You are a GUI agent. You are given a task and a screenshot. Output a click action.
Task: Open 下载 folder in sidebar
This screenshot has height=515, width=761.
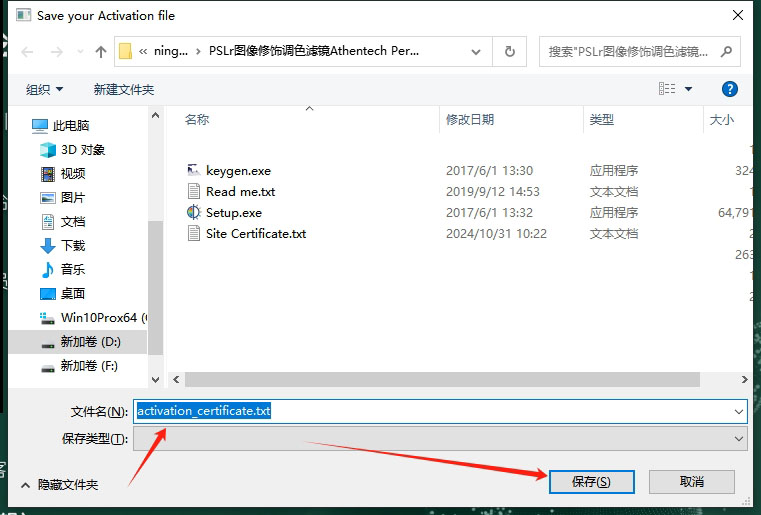click(x=63, y=246)
